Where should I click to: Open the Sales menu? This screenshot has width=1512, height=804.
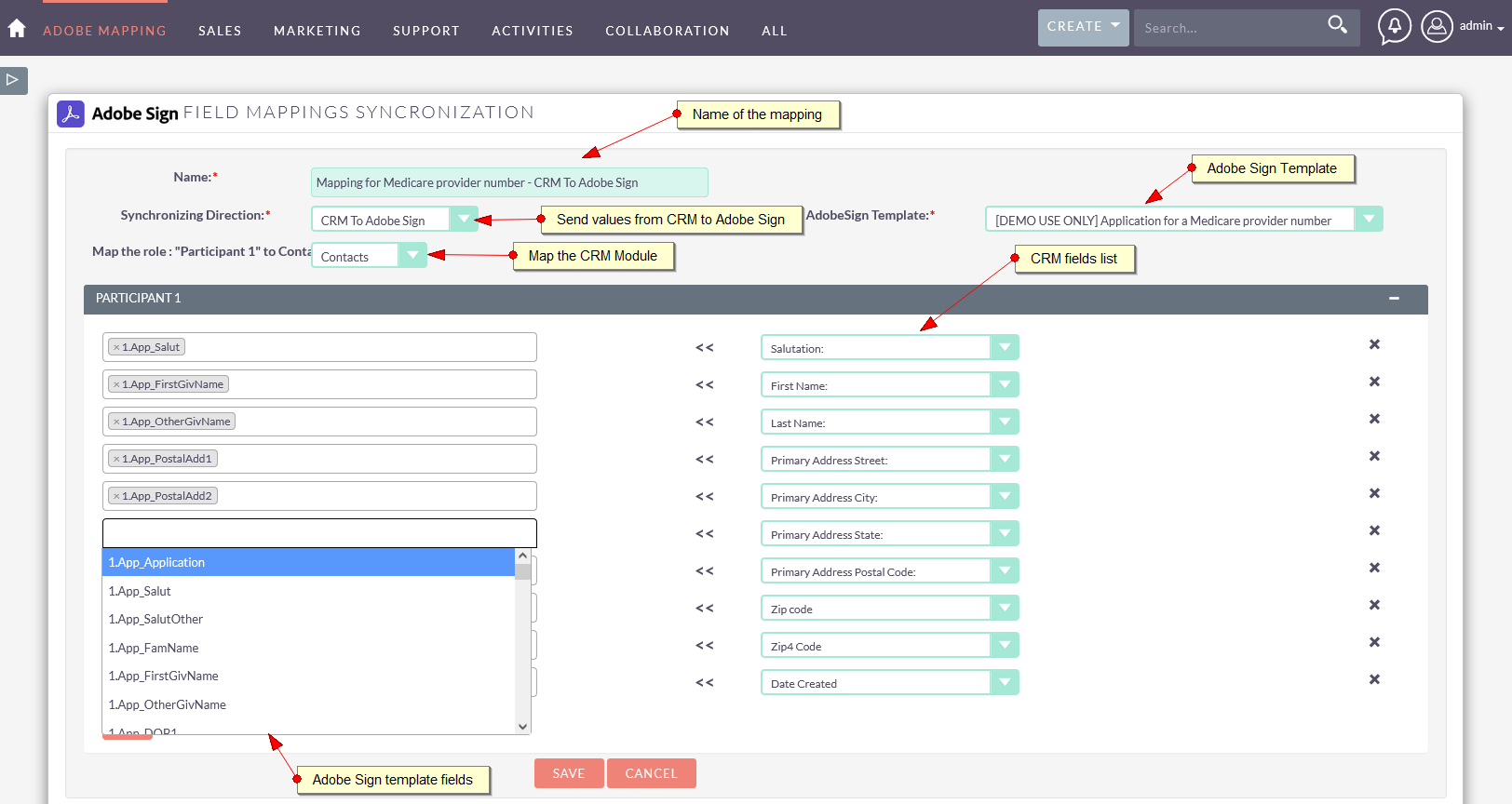point(220,31)
